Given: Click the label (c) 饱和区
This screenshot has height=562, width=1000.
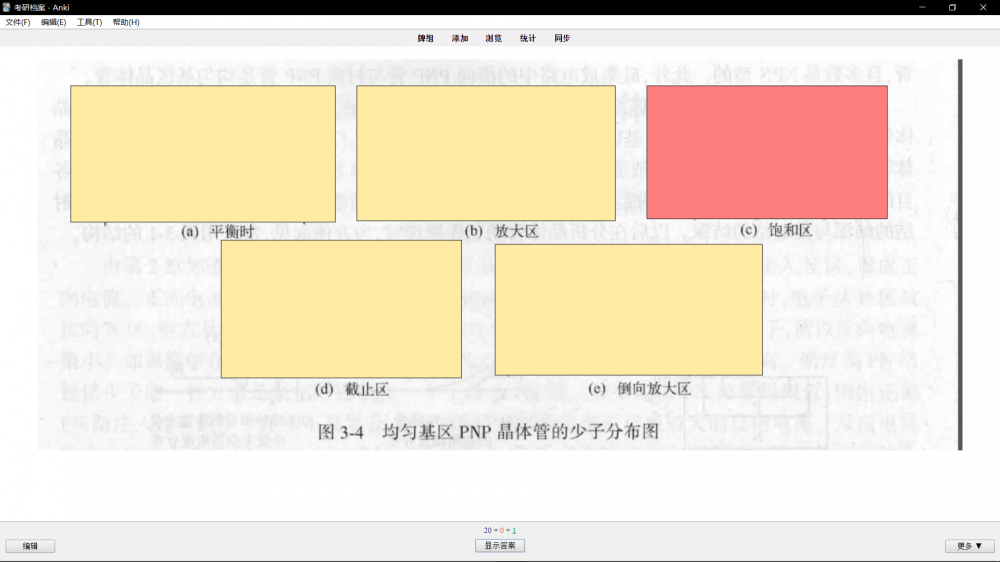Looking at the screenshot, I should [776, 230].
